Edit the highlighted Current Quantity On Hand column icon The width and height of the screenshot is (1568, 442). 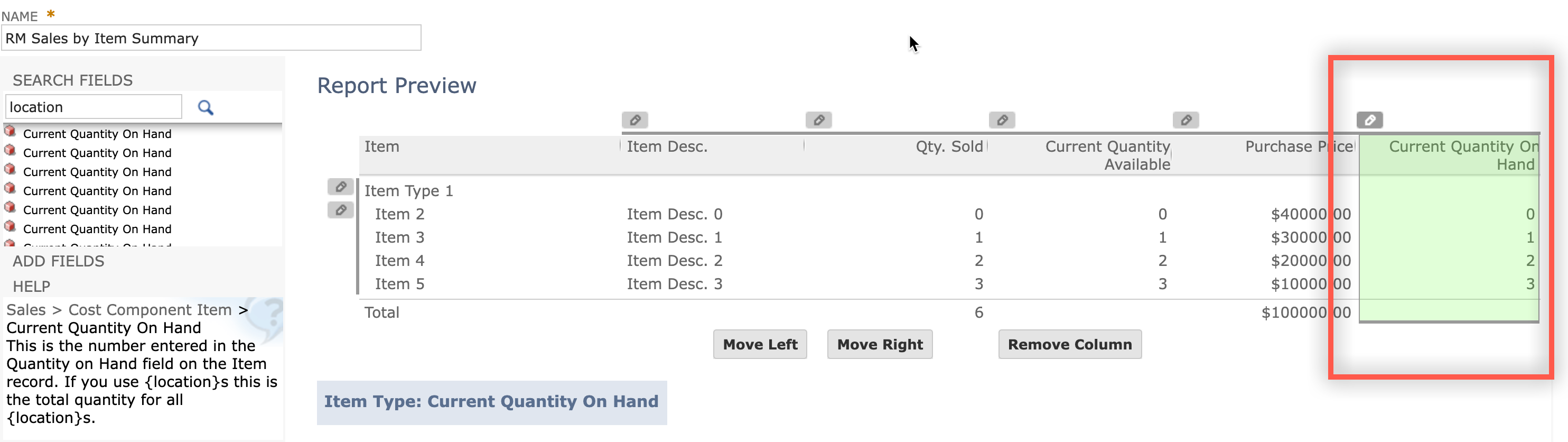point(1371,120)
